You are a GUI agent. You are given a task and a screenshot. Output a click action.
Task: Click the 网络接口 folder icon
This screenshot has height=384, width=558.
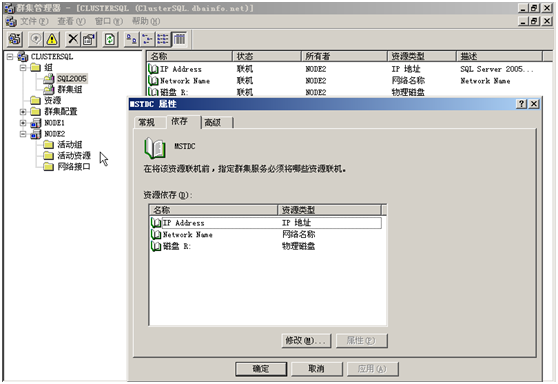click(49, 167)
